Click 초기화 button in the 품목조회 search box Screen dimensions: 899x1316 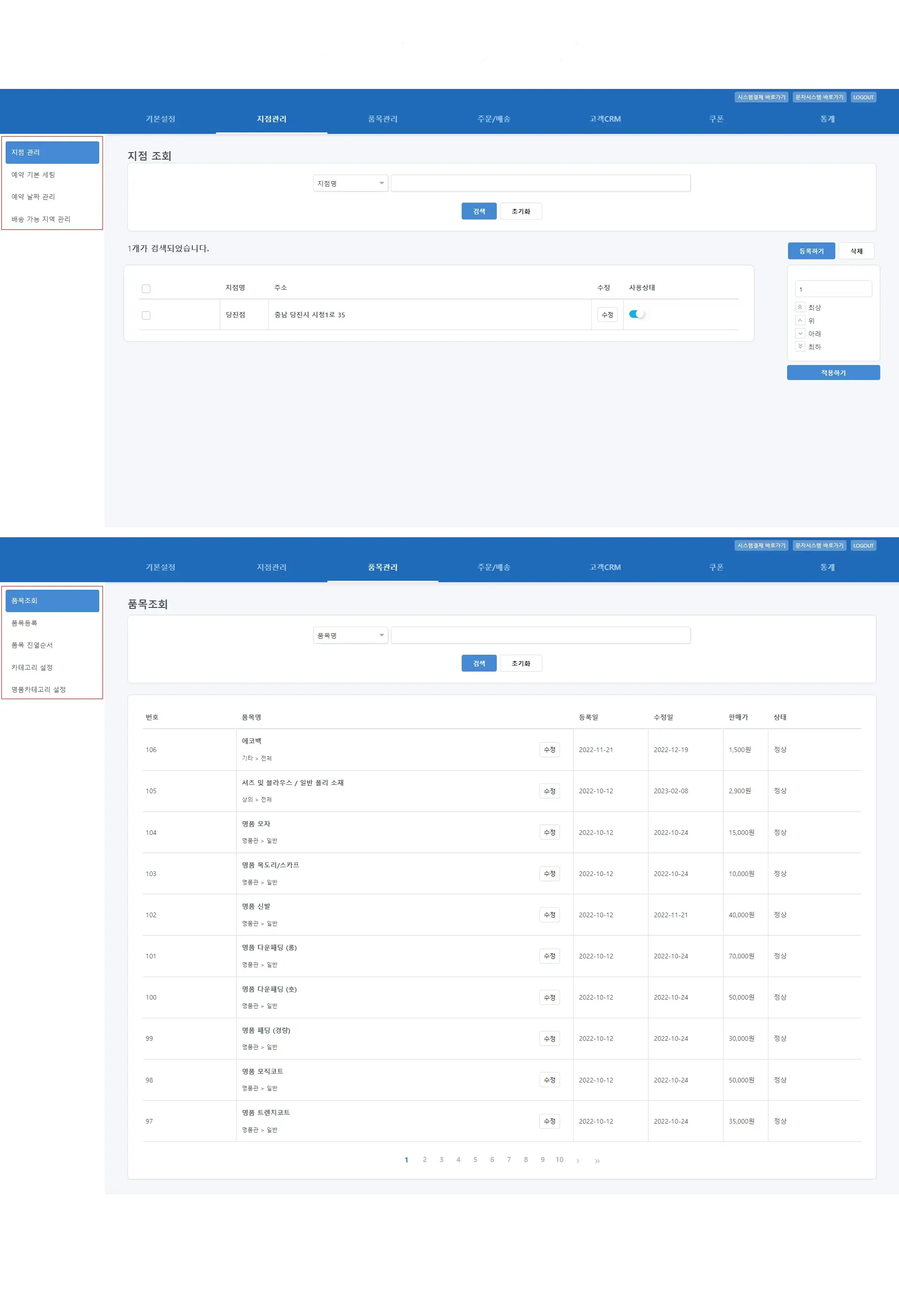521,663
